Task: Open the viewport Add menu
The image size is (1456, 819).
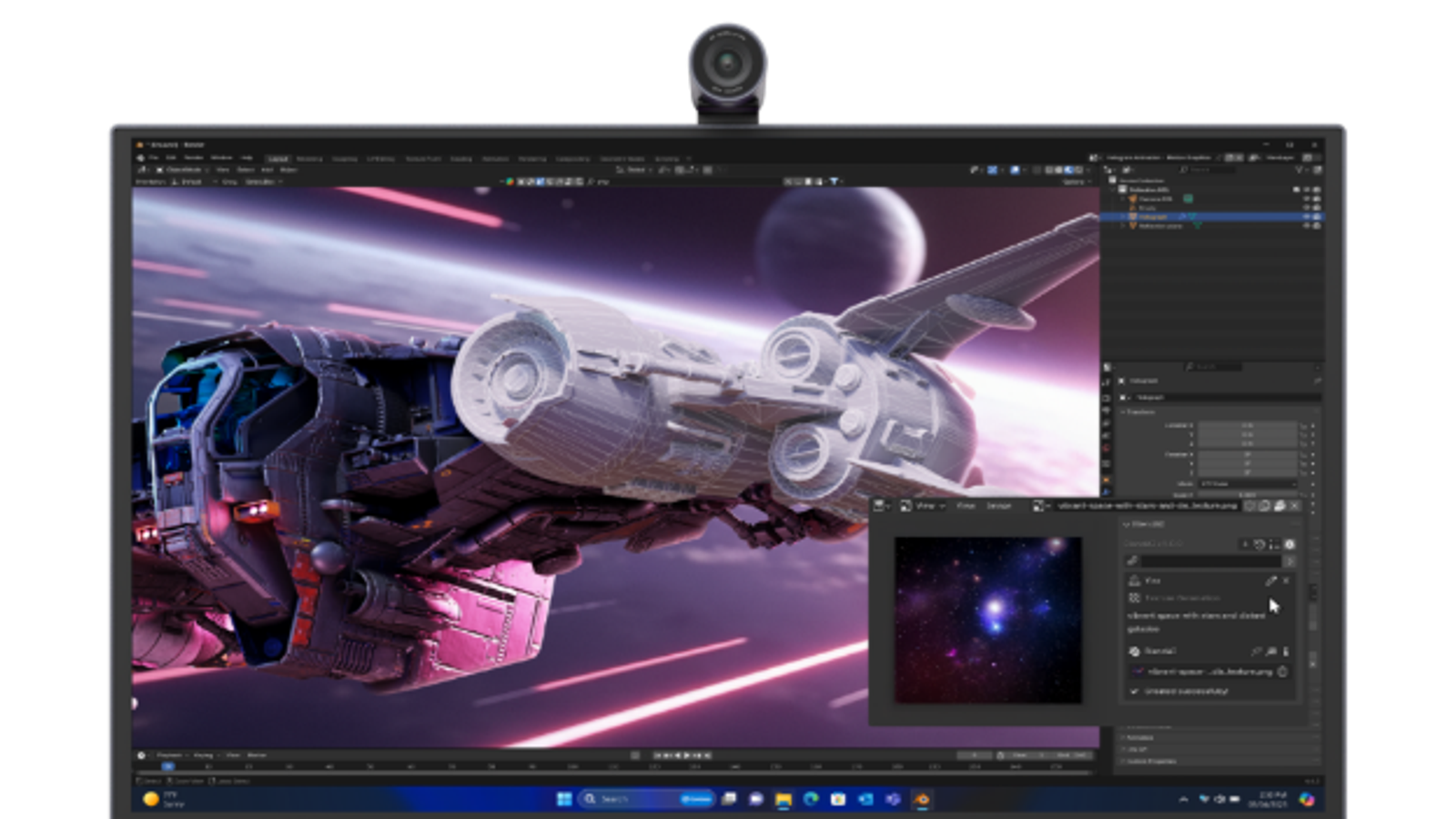Action: click(x=268, y=169)
